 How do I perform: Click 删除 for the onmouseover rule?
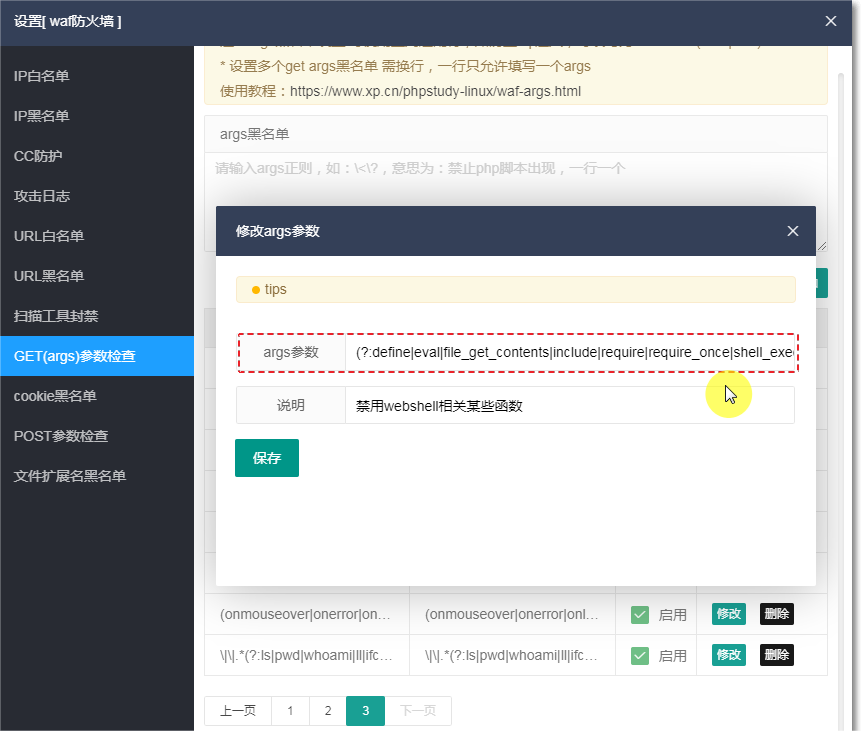click(x=776, y=614)
